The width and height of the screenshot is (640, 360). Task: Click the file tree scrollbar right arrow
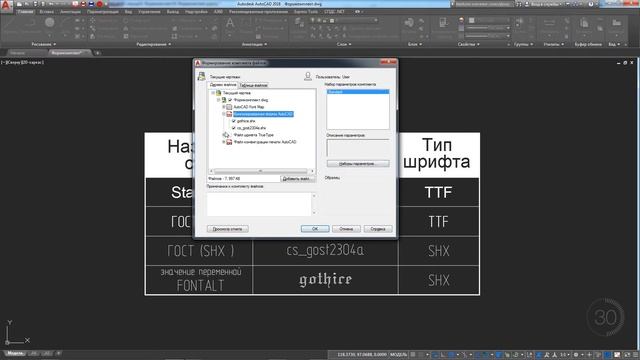coord(312,171)
